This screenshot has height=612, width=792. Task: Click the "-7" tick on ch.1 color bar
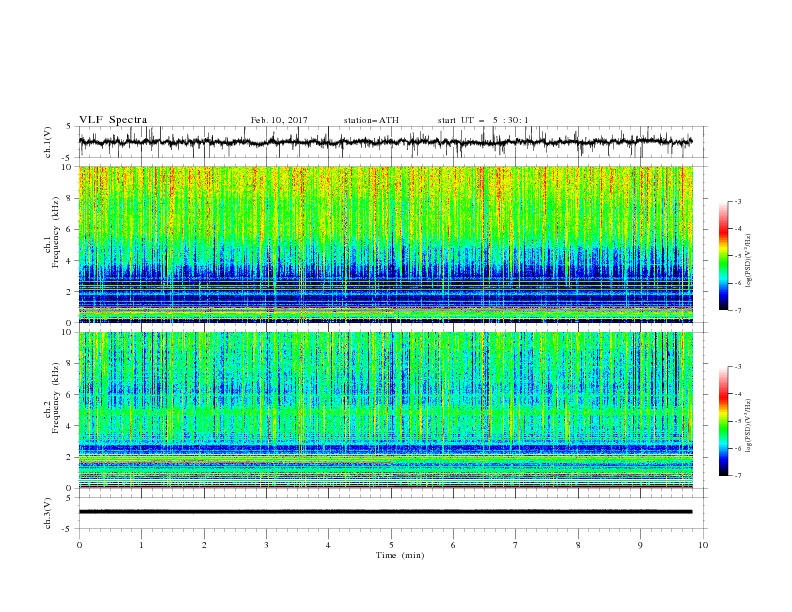[737, 310]
